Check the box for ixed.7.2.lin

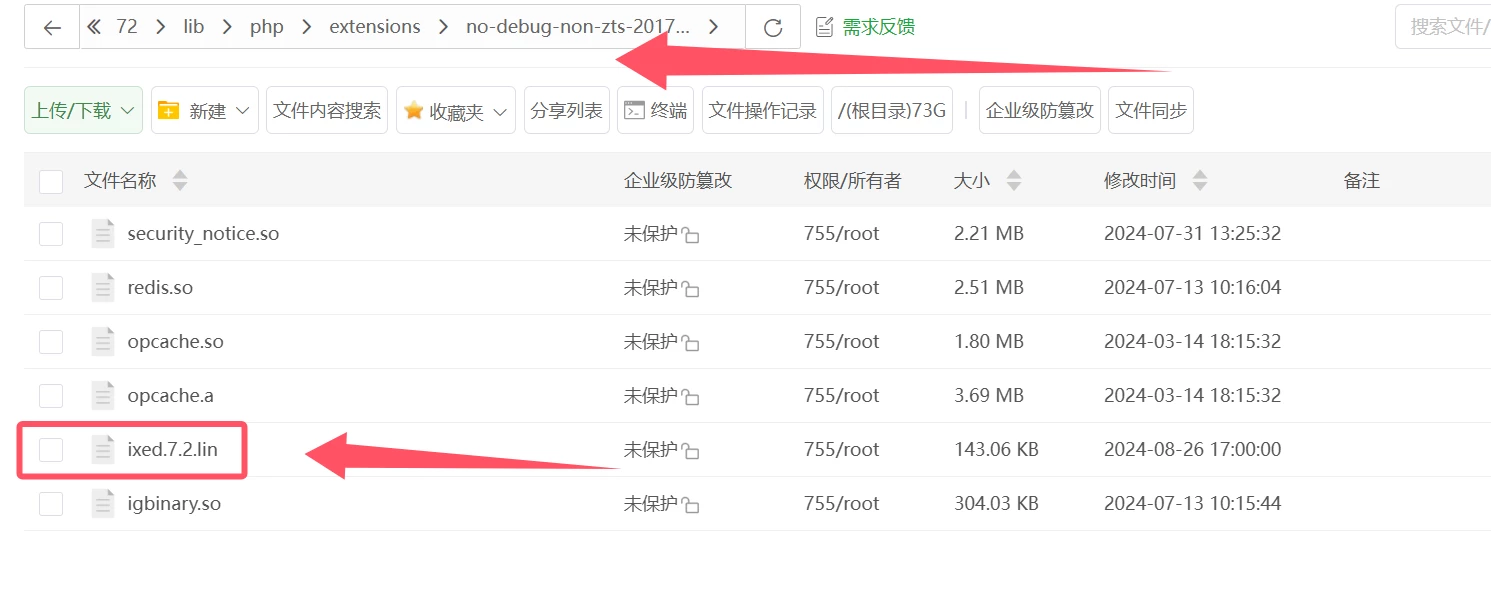coord(51,450)
